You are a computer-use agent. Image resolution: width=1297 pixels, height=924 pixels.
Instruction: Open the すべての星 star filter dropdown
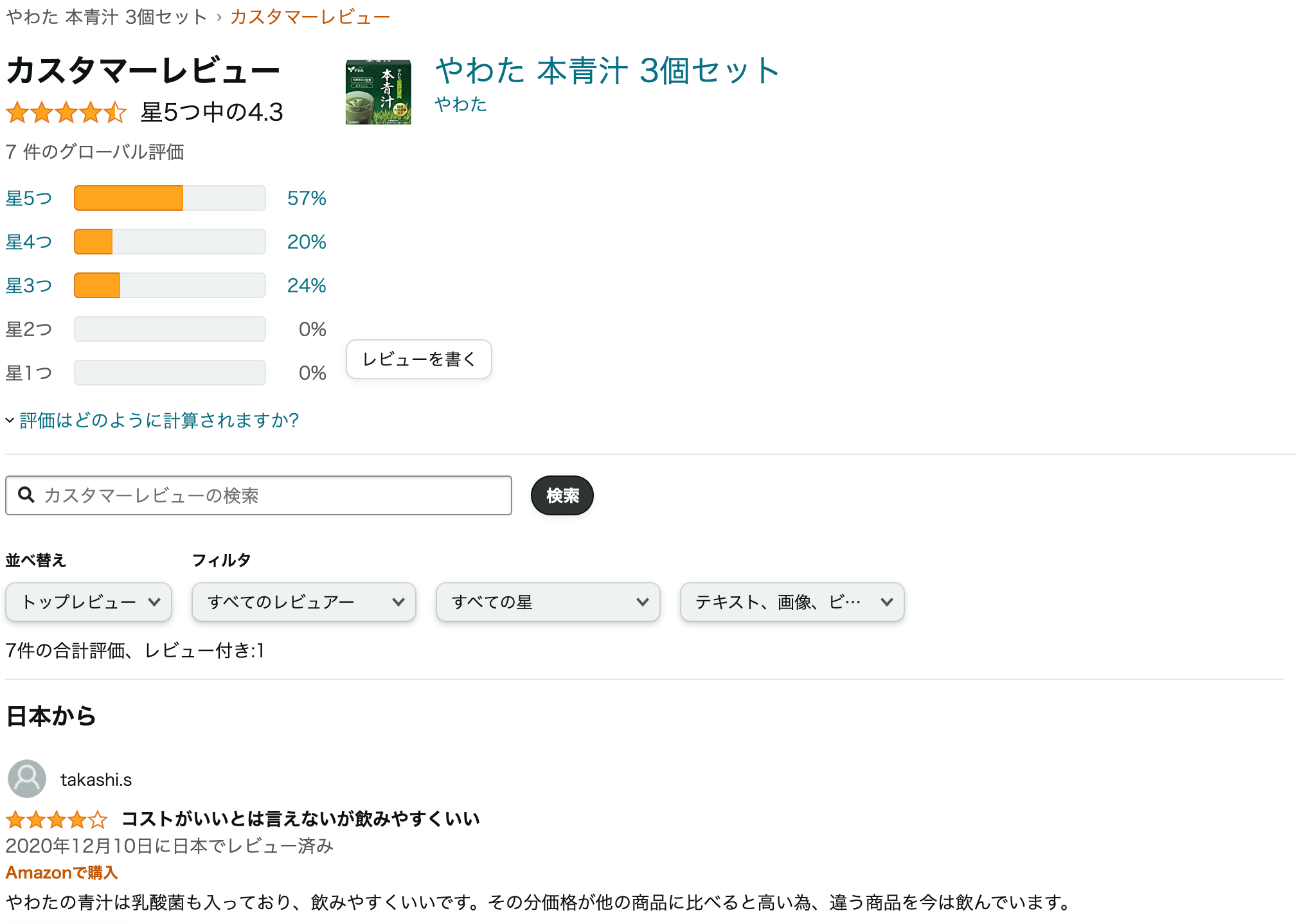[x=548, y=602]
